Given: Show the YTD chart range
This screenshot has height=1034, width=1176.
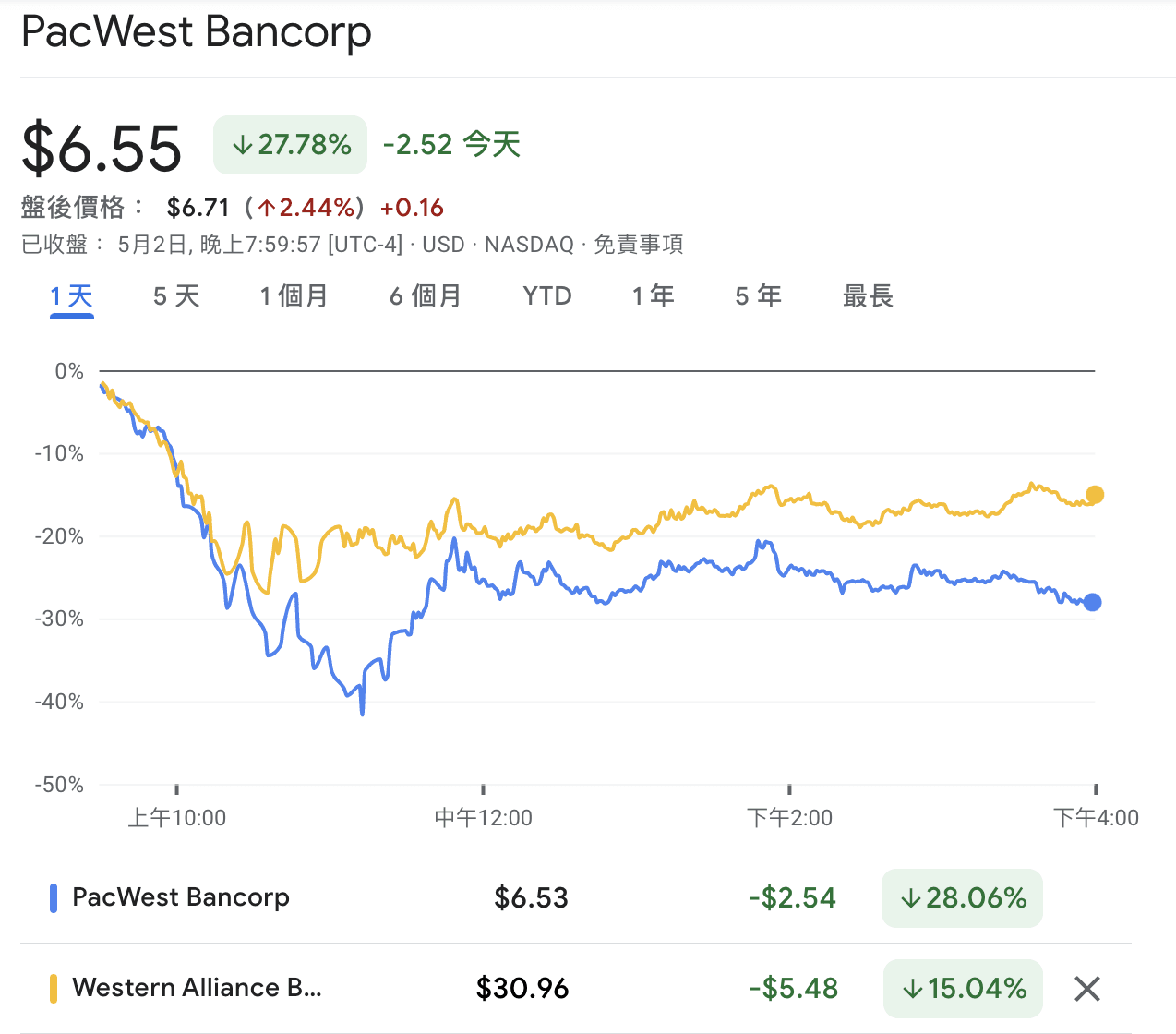Looking at the screenshot, I should point(547,296).
